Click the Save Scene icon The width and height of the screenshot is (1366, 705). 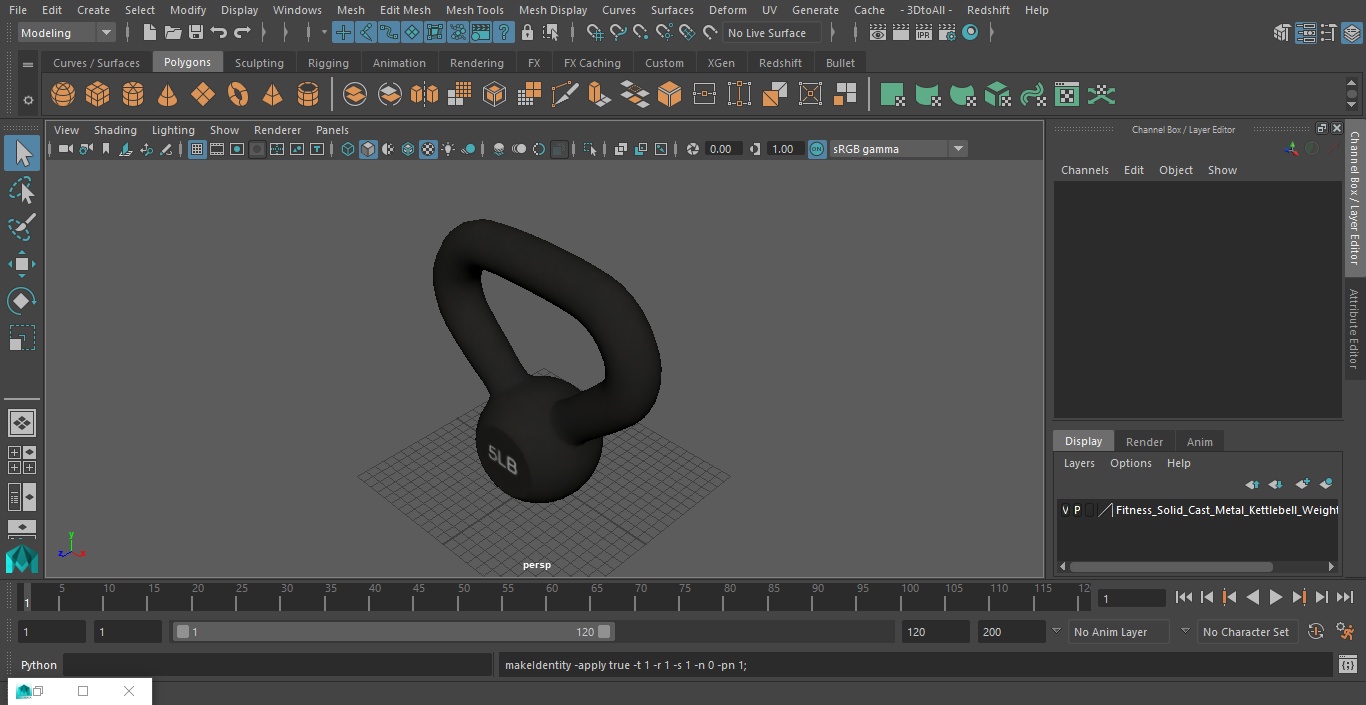196,33
